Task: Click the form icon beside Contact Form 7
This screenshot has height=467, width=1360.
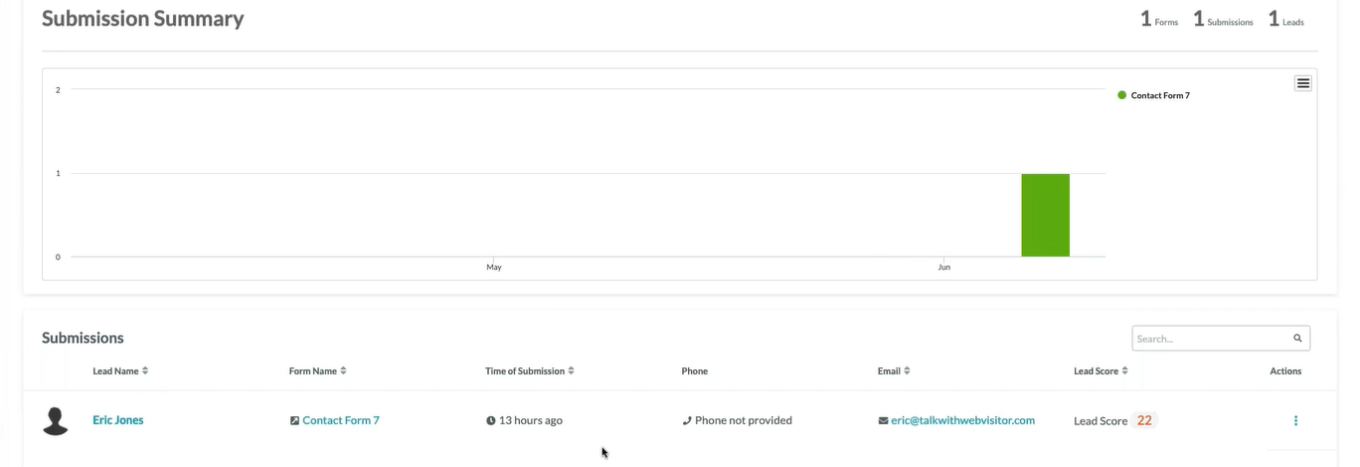Action: pyautogui.click(x=294, y=421)
